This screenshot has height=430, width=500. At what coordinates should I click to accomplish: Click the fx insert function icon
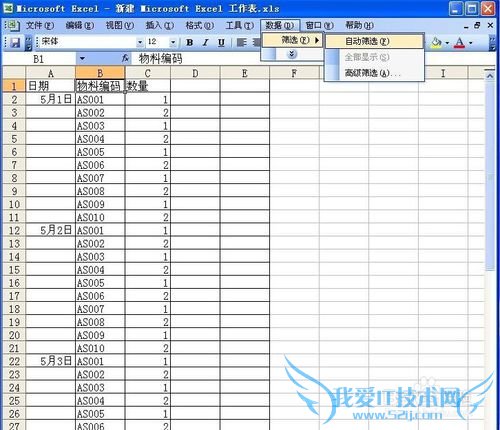coord(125,59)
